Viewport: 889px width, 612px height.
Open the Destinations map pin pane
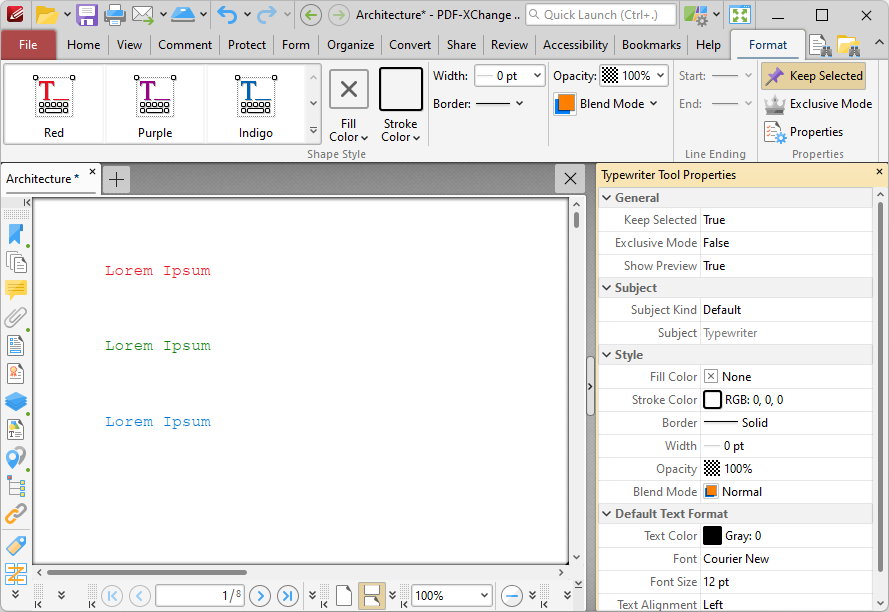[16, 457]
